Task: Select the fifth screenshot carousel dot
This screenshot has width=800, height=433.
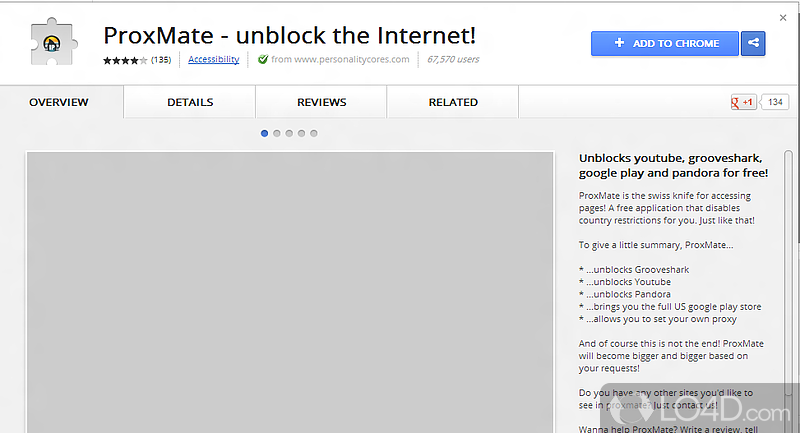Action: 314,134
